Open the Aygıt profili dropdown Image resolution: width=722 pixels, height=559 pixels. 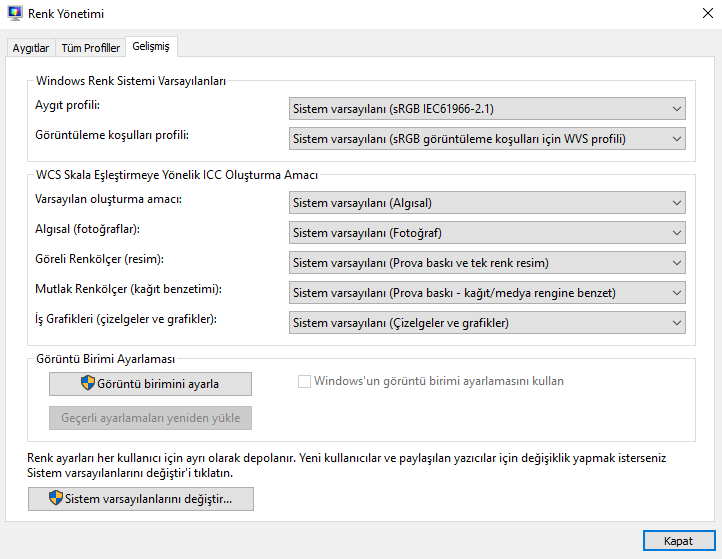[487, 109]
